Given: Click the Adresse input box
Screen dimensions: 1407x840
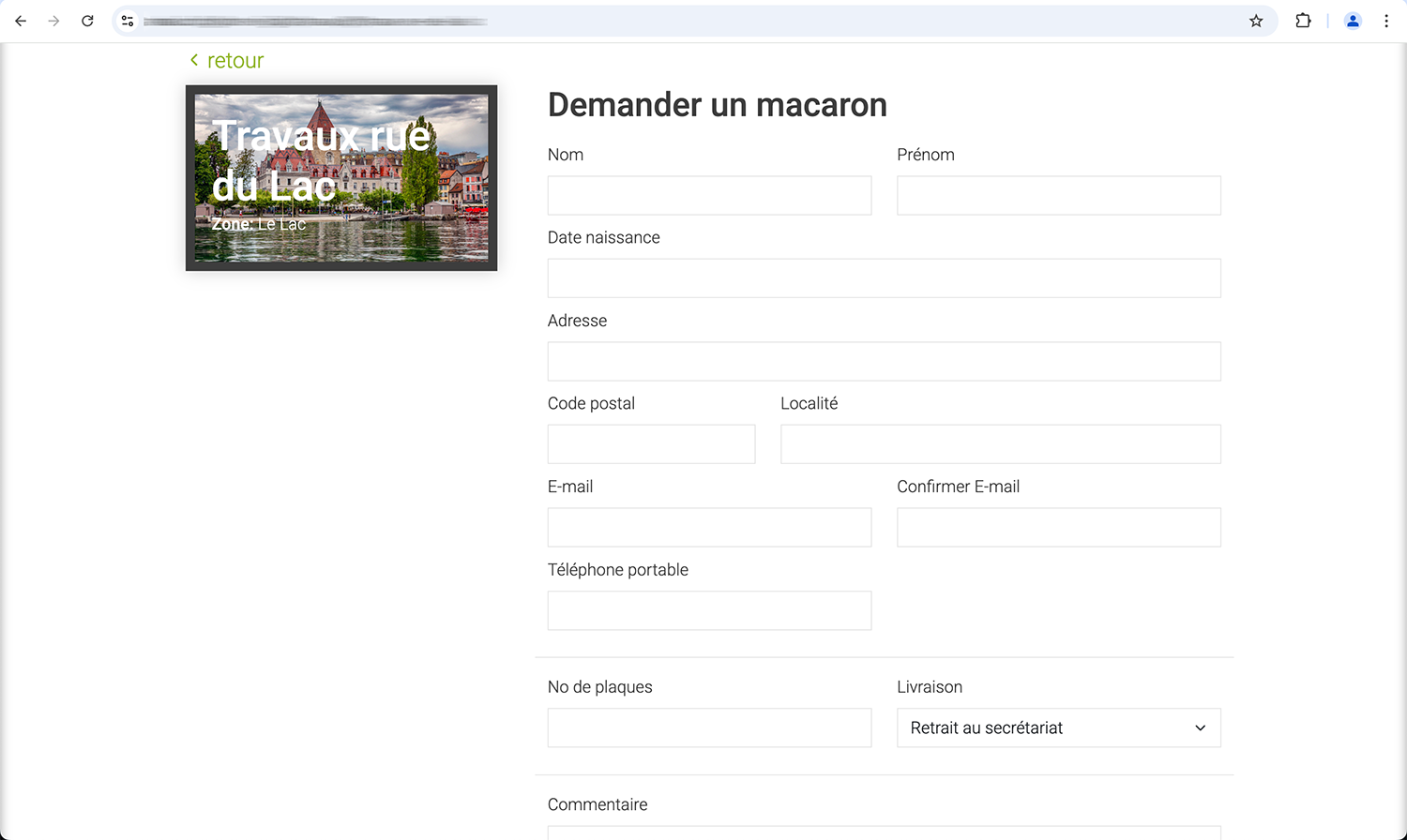Looking at the screenshot, I should coord(884,362).
